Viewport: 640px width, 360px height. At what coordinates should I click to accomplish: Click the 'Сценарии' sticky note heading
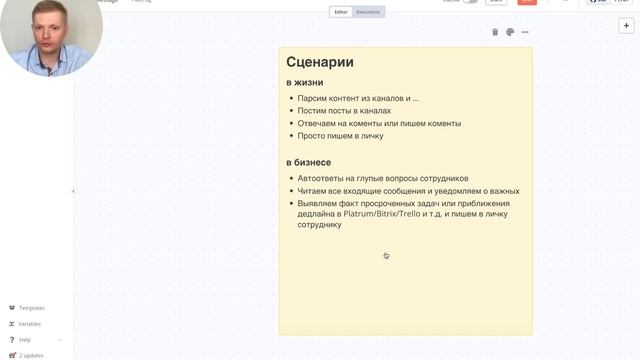pos(320,62)
